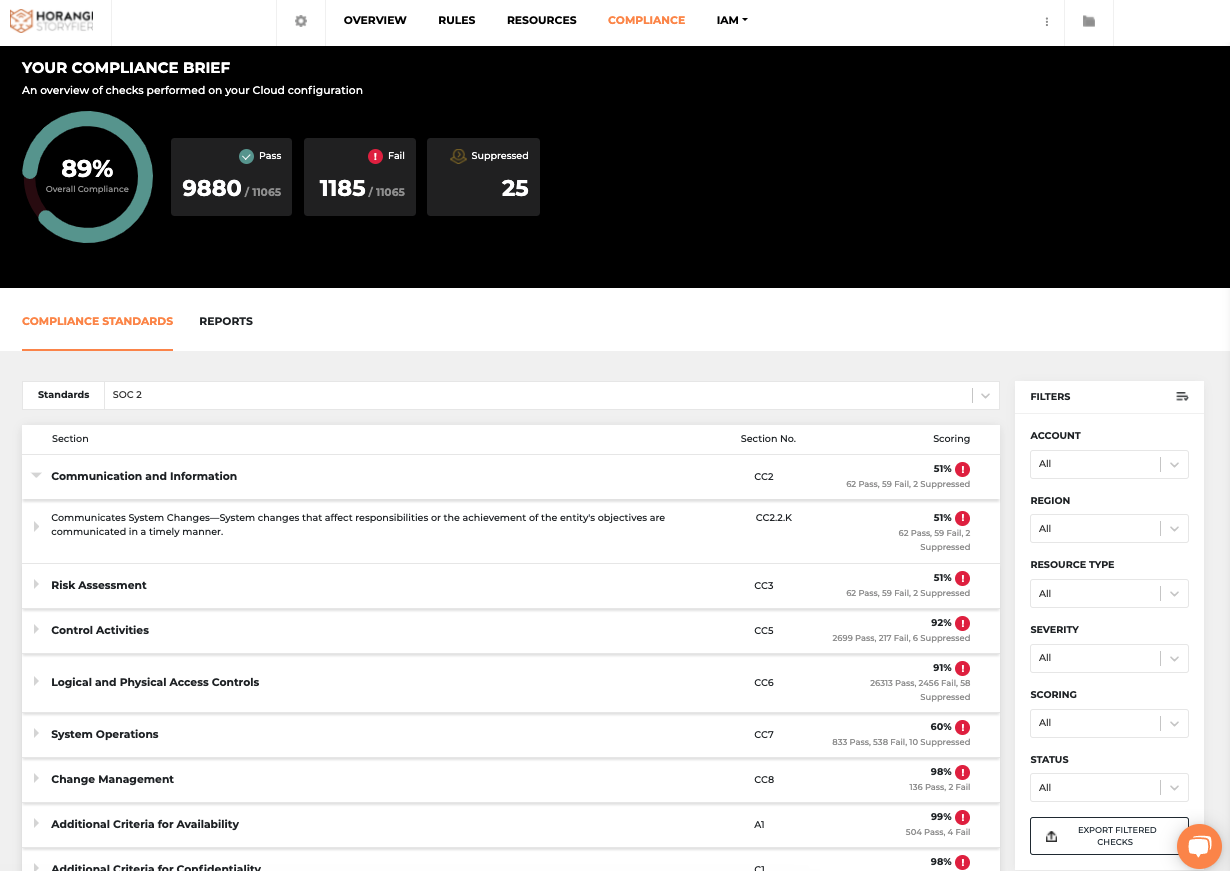The width and height of the screenshot is (1230, 871).
Task: Go to the Overview page
Action: point(375,21)
